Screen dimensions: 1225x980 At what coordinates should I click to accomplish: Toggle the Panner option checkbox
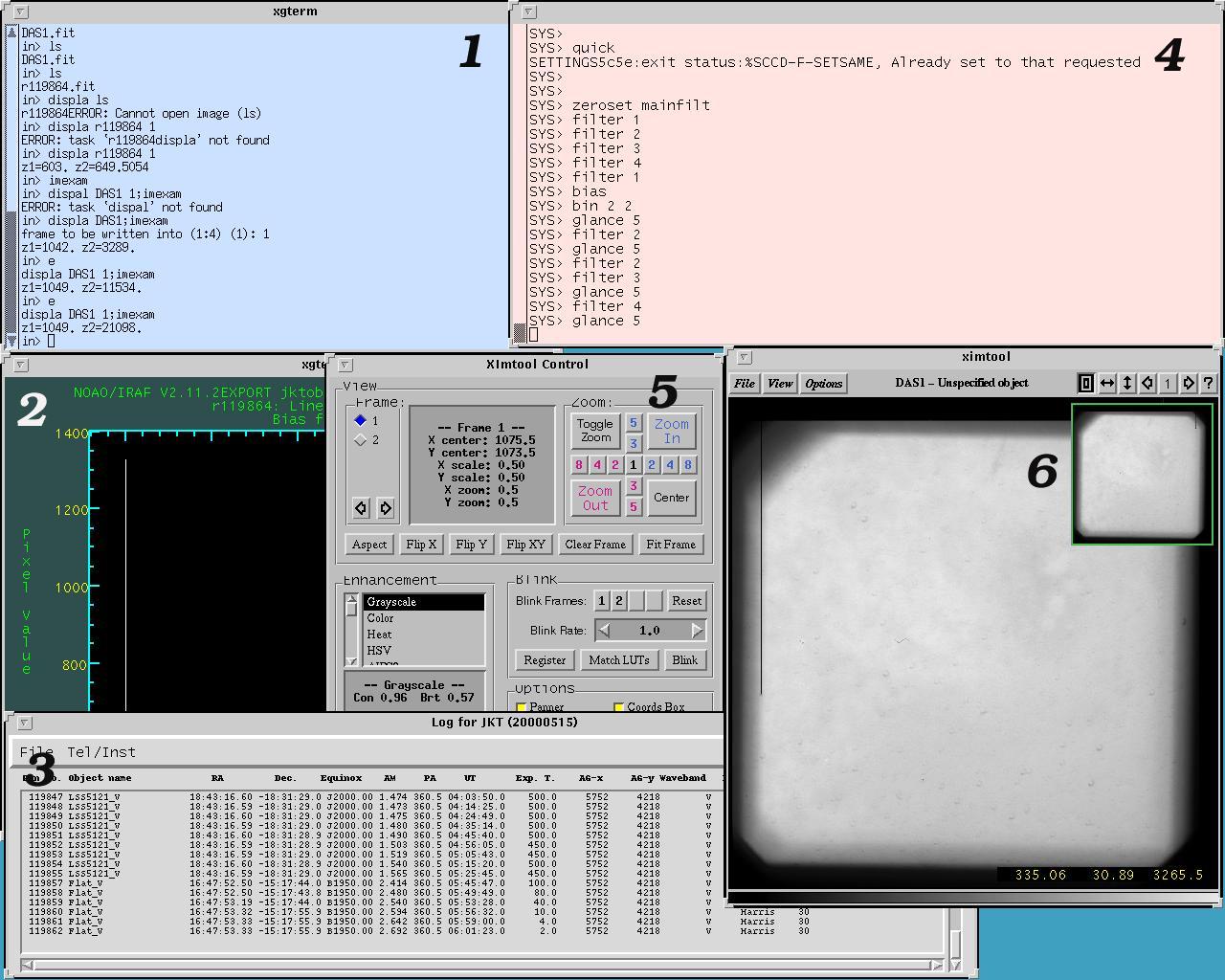(x=523, y=707)
